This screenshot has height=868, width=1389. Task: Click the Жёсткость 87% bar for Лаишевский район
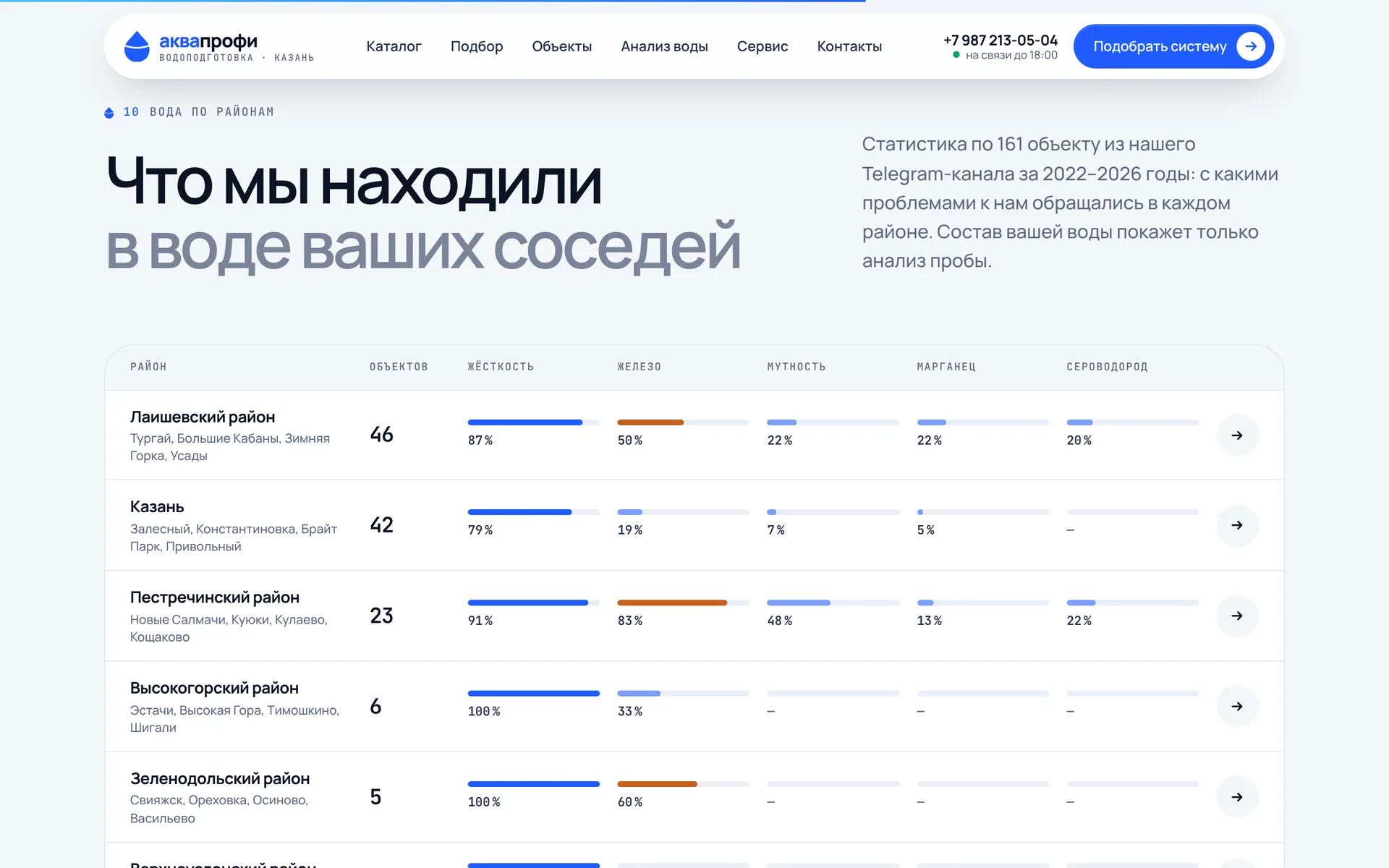(x=534, y=422)
